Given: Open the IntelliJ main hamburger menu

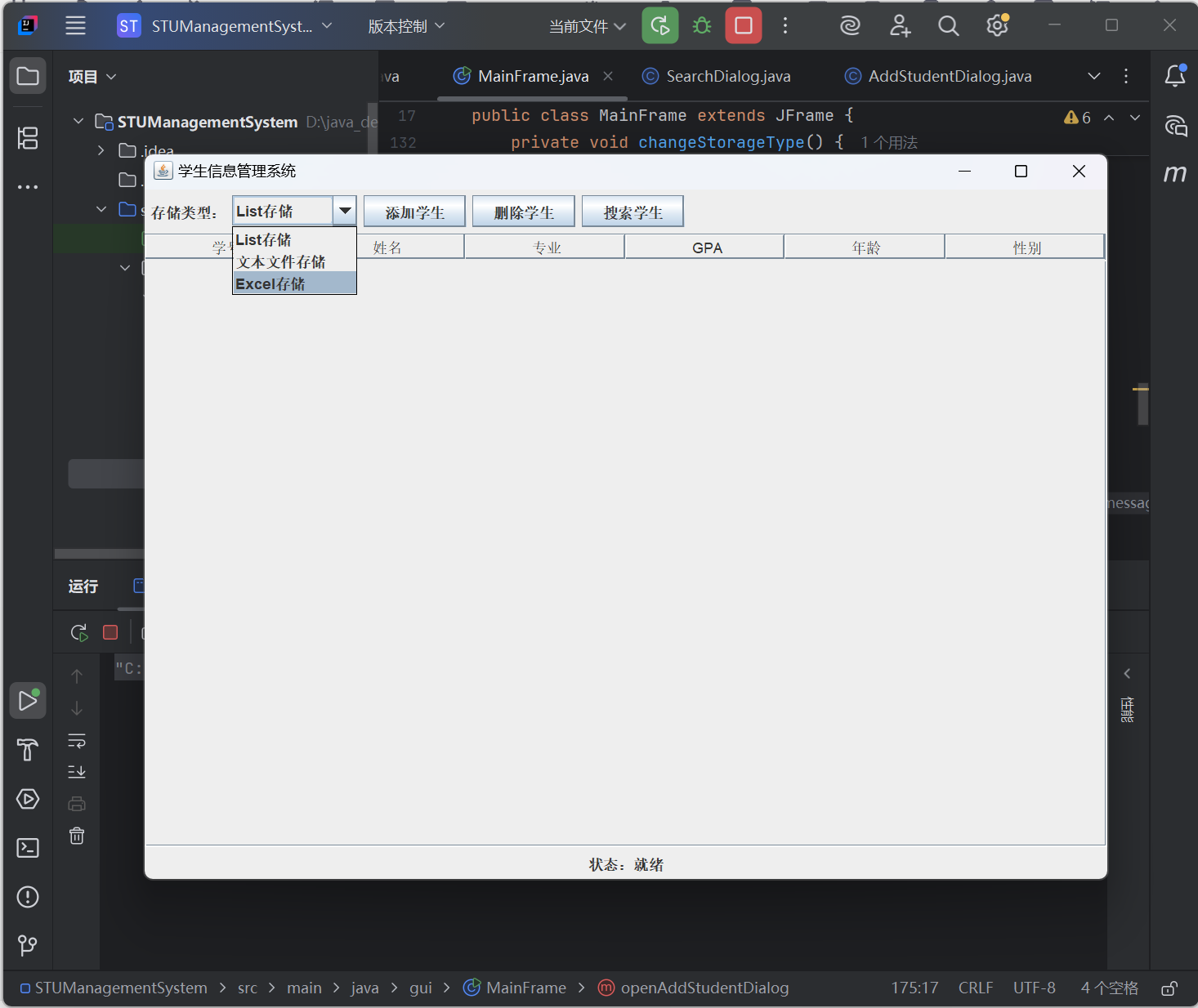Looking at the screenshot, I should tap(75, 26).
